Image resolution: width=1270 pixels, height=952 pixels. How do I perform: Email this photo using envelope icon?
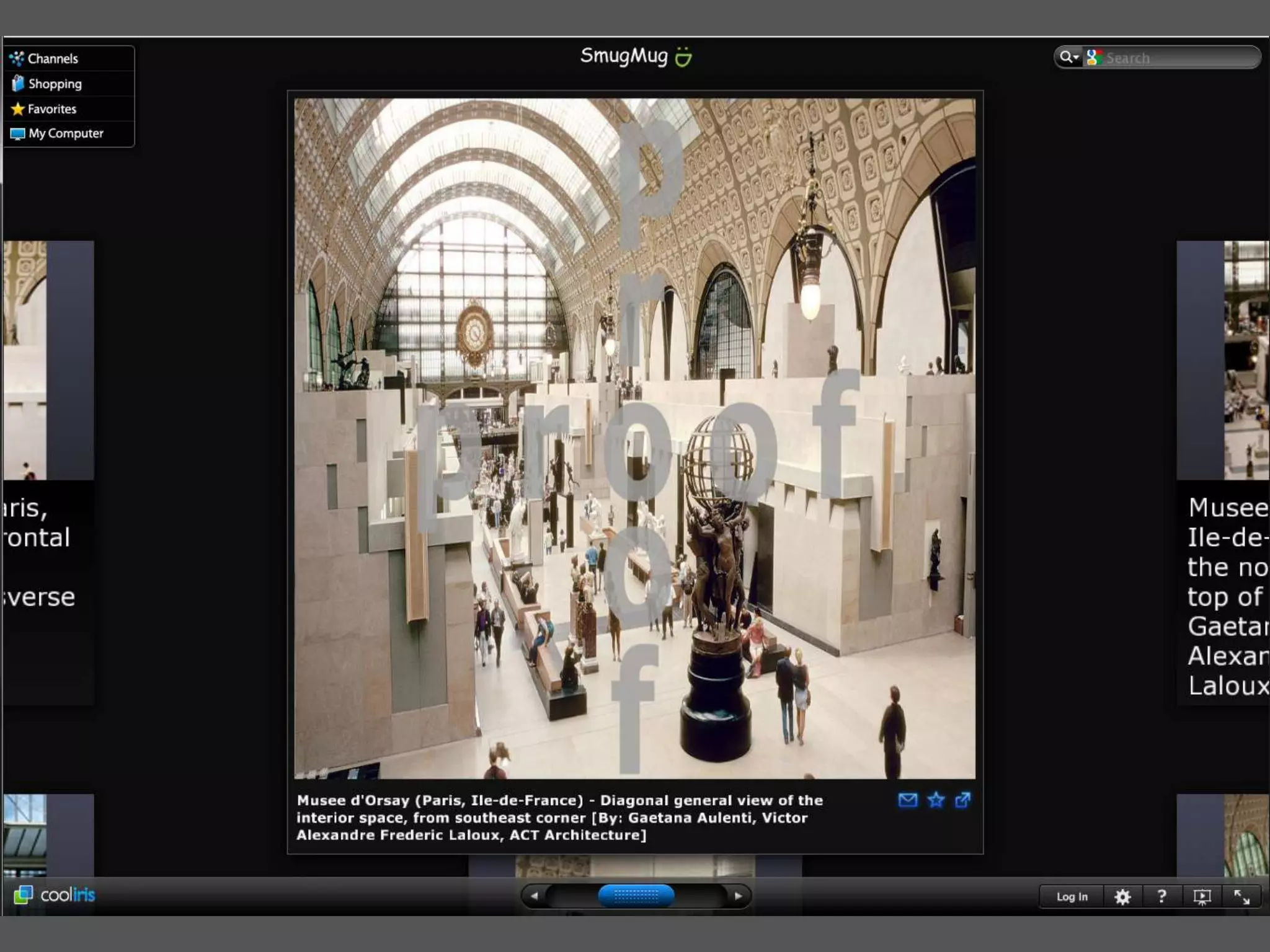coord(907,800)
